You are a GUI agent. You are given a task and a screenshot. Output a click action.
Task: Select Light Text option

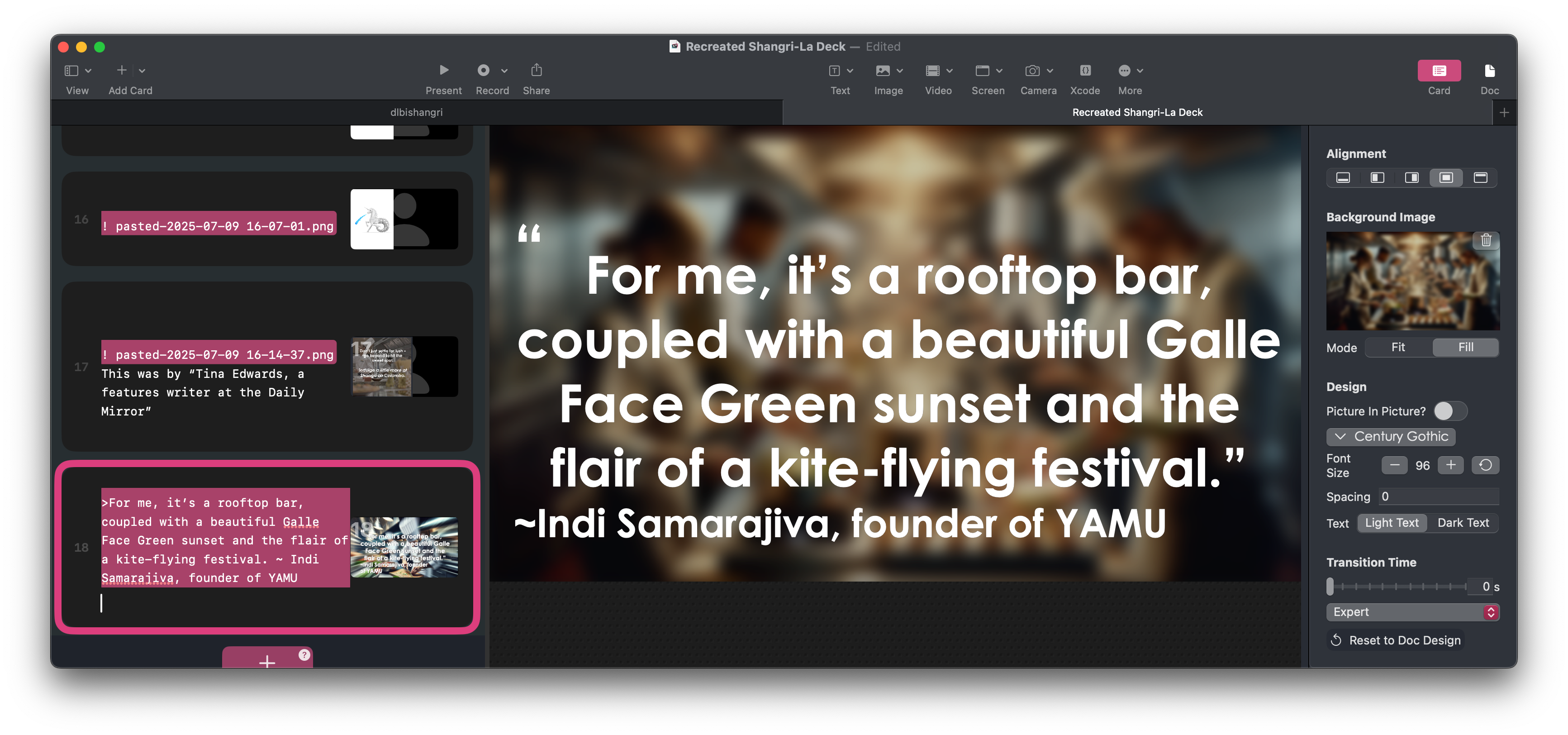[1392, 523]
